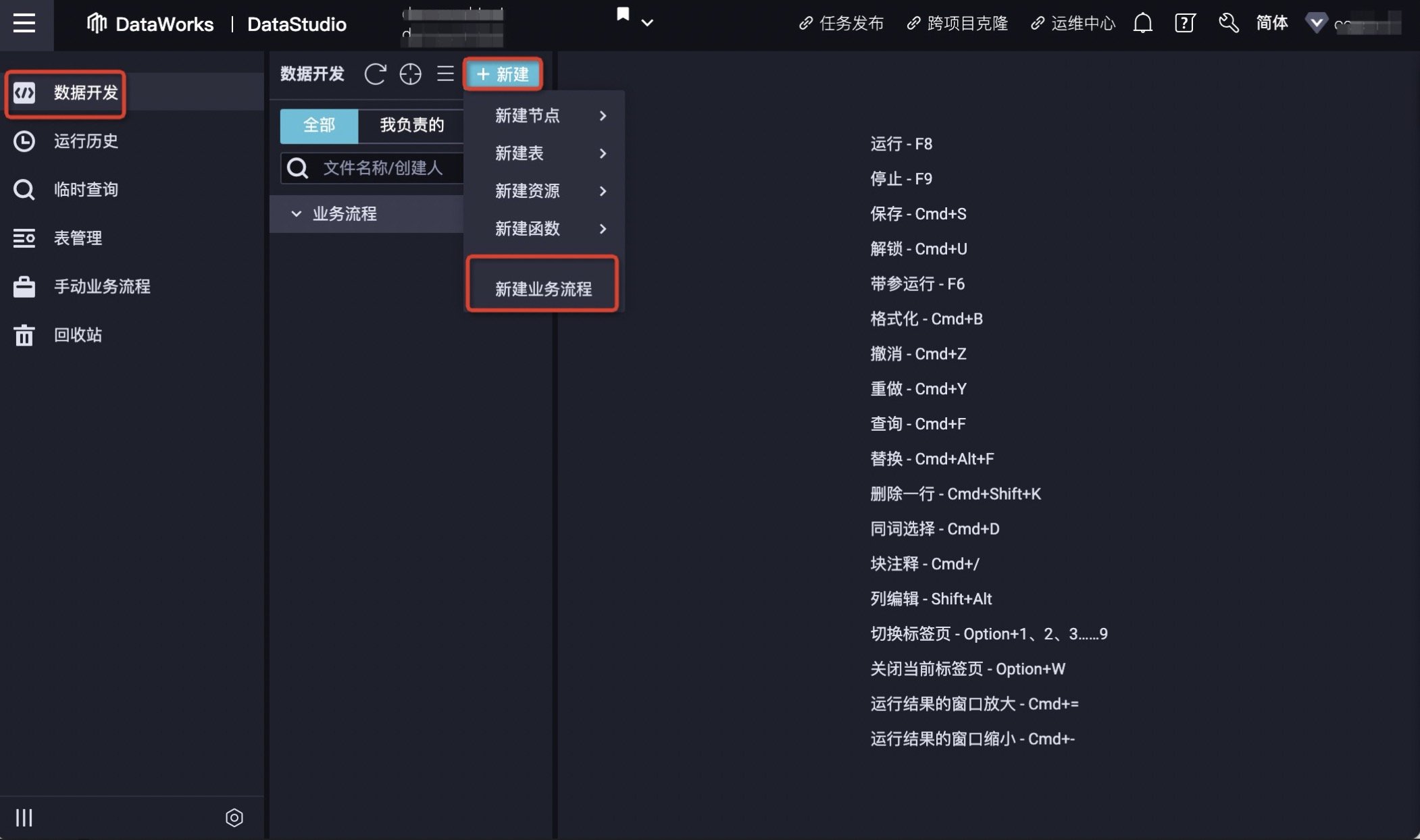Open the help question mark icon
1420x840 pixels.
(x=1185, y=24)
